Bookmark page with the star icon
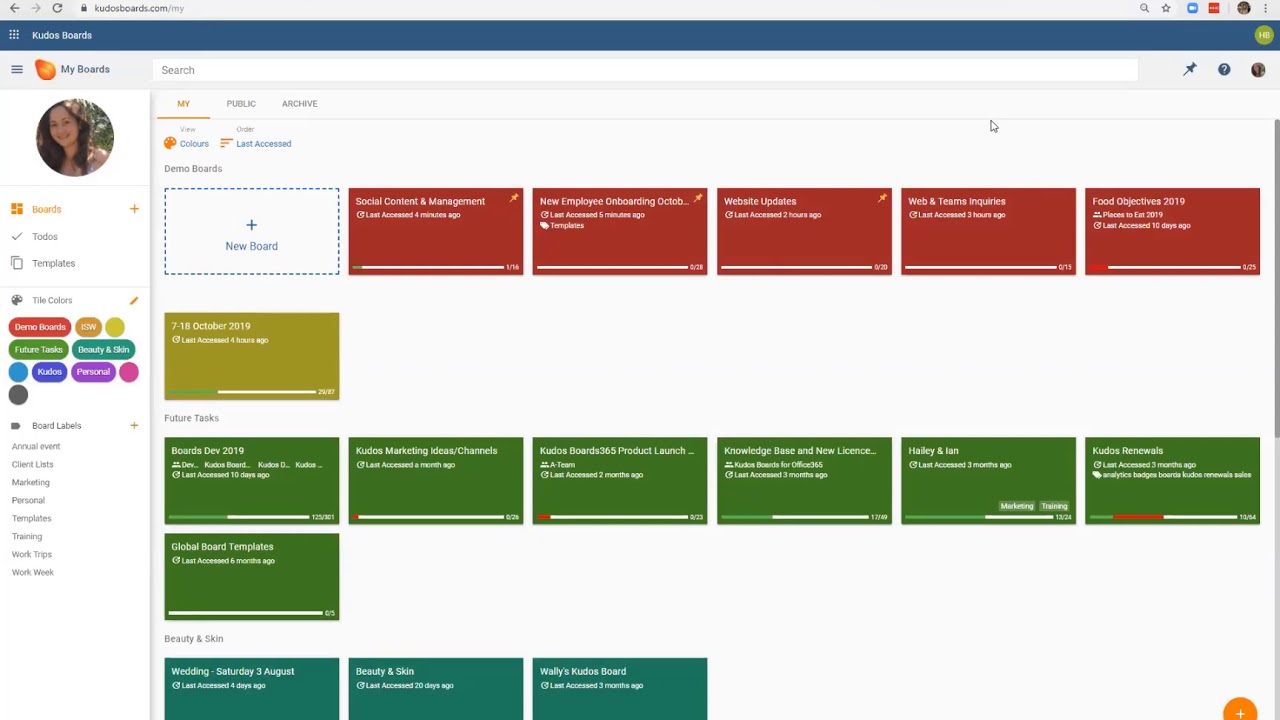This screenshot has height=720, width=1280. (x=1166, y=8)
